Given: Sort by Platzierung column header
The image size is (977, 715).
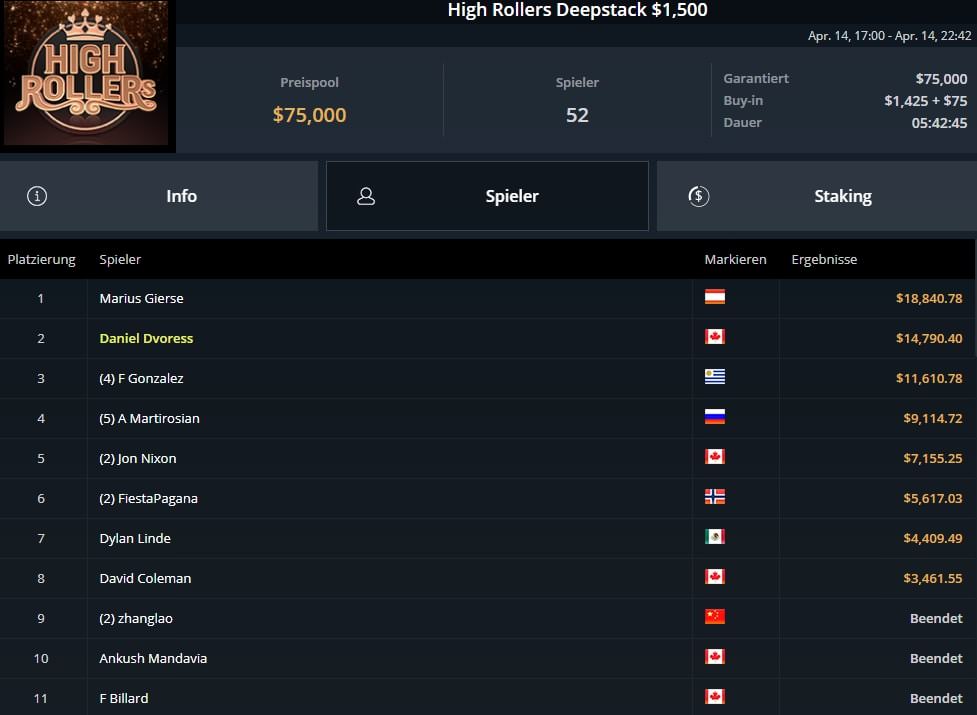Looking at the screenshot, I should [41, 259].
